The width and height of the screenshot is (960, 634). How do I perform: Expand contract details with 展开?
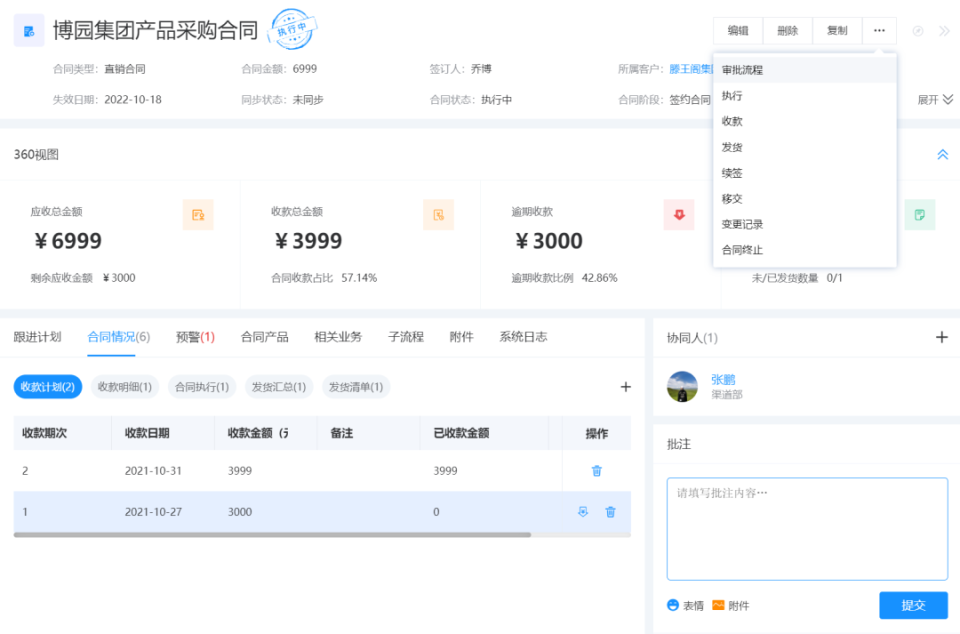[935, 99]
